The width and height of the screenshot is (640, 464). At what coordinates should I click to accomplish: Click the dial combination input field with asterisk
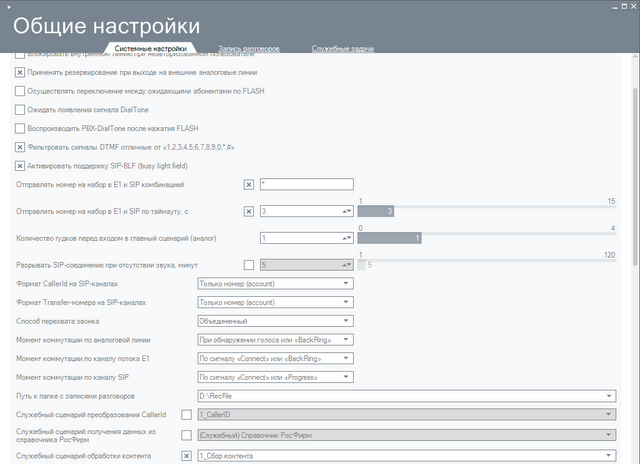tap(306, 184)
